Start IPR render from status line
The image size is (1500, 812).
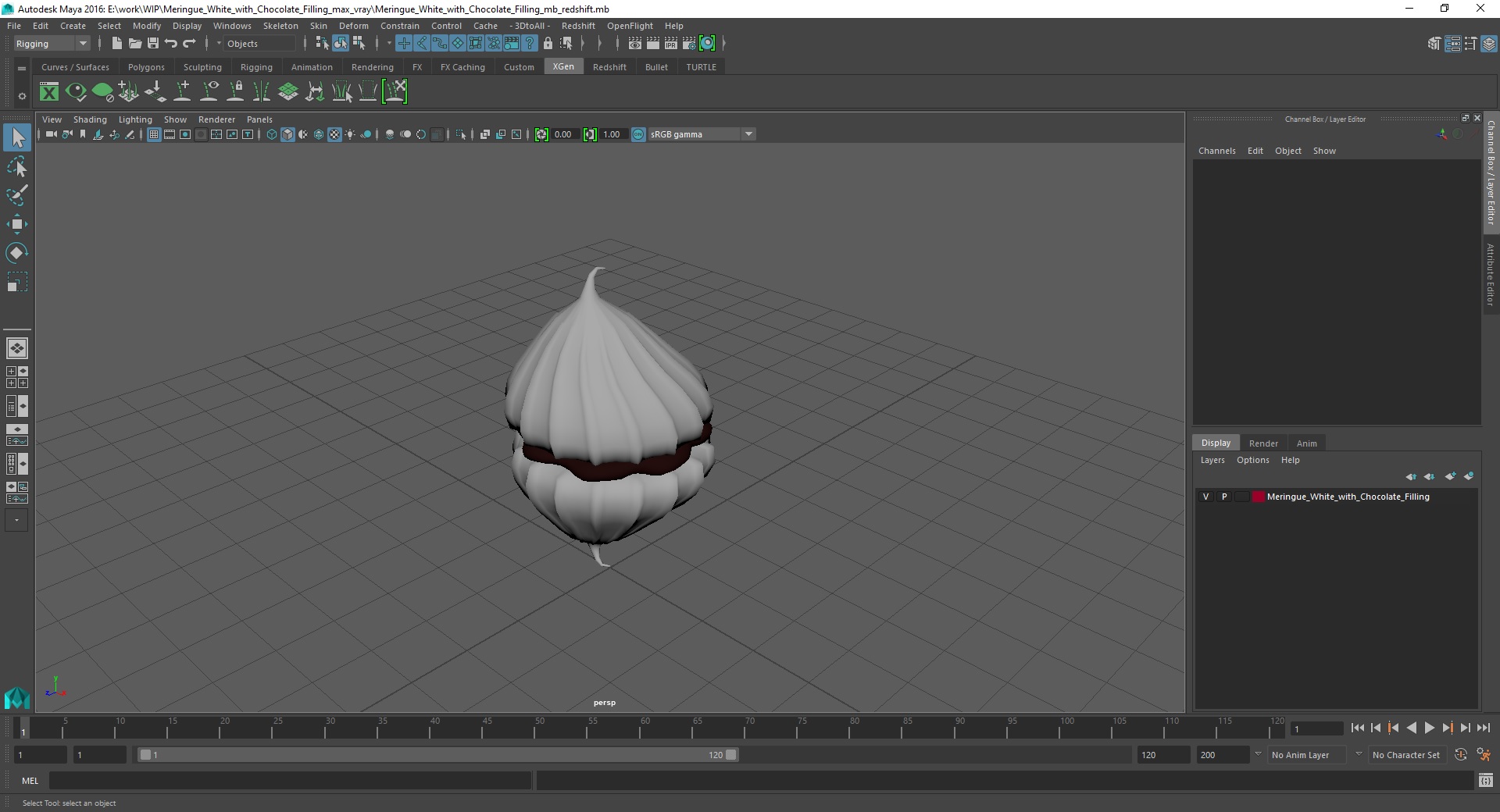(671, 44)
